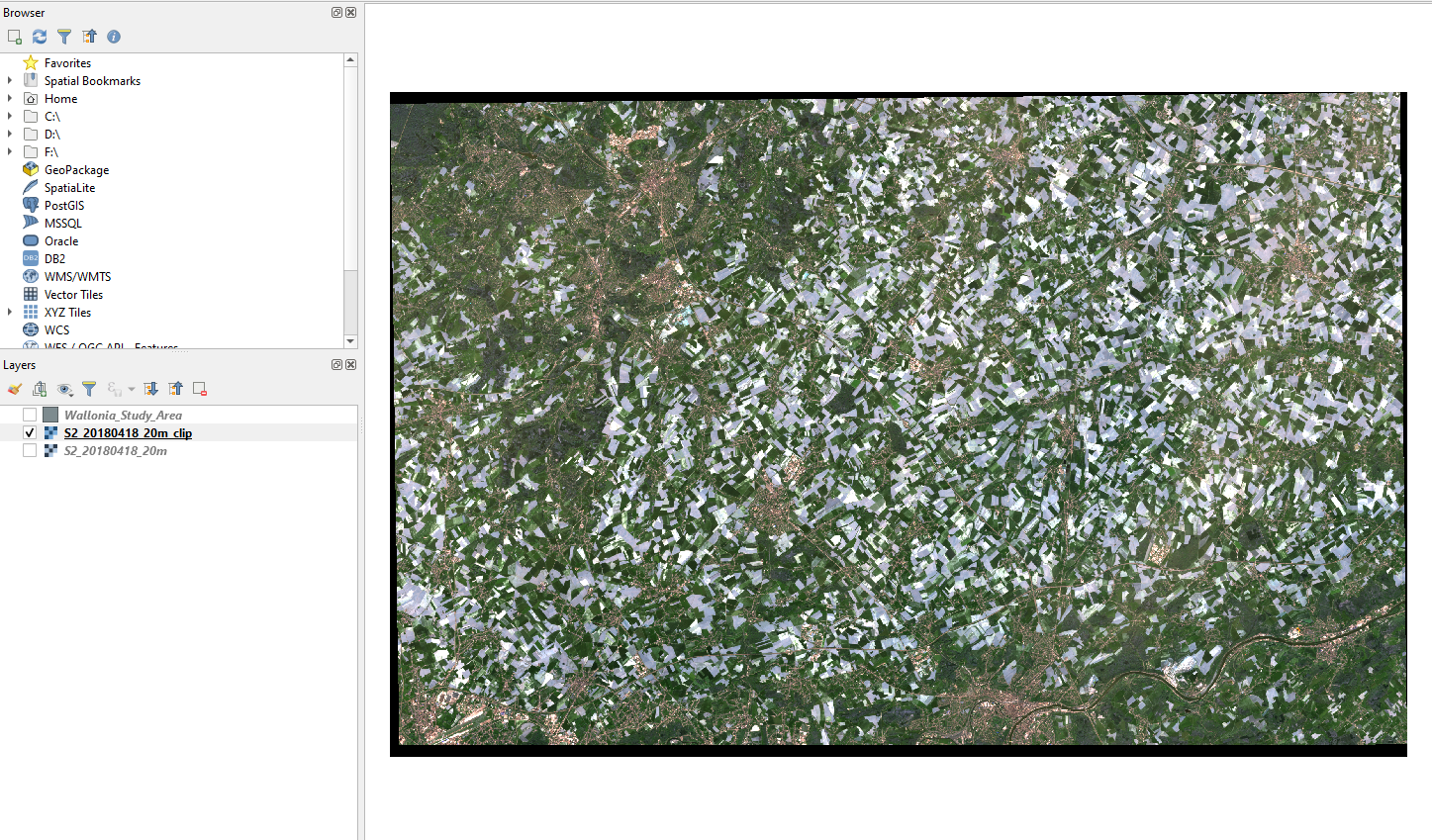Close the Layers panel

(x=350, y=365)
